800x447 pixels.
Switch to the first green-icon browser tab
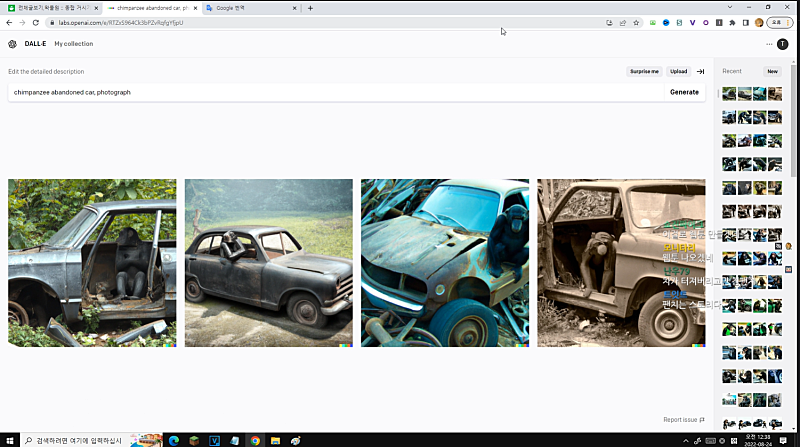coord(51,8)
